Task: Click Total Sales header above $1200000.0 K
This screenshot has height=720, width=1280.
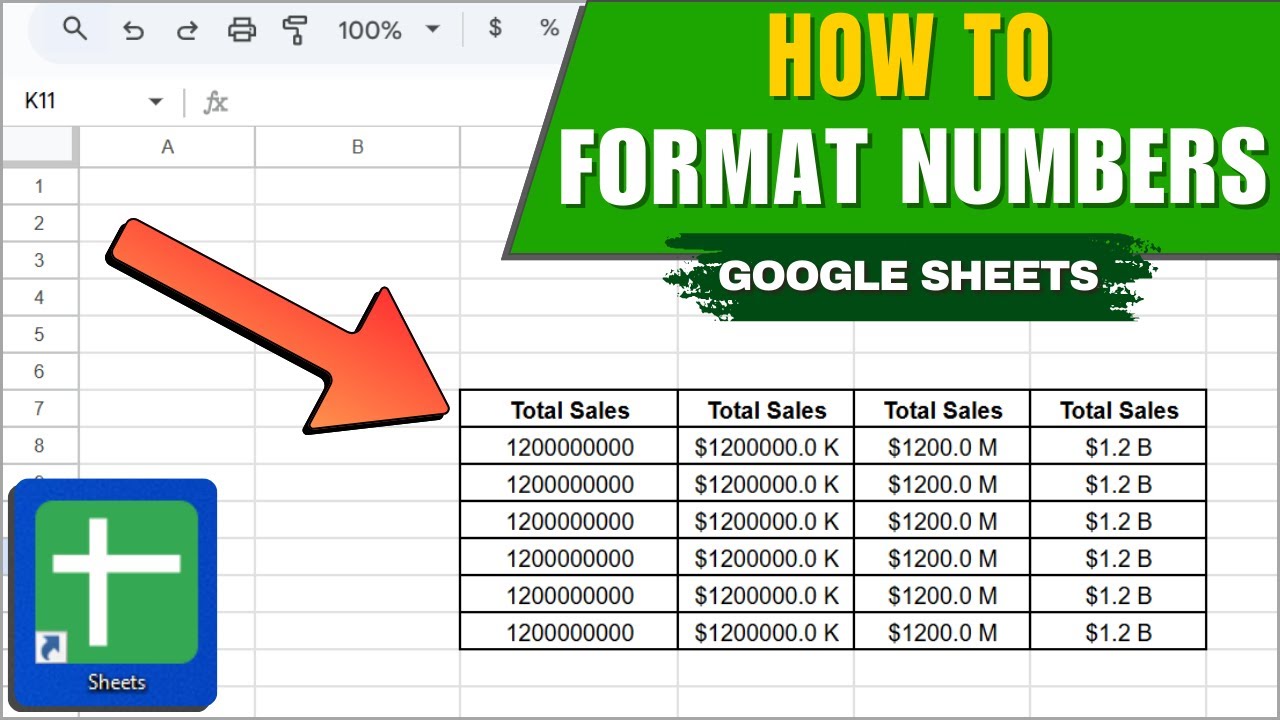Action: point(767,410)
